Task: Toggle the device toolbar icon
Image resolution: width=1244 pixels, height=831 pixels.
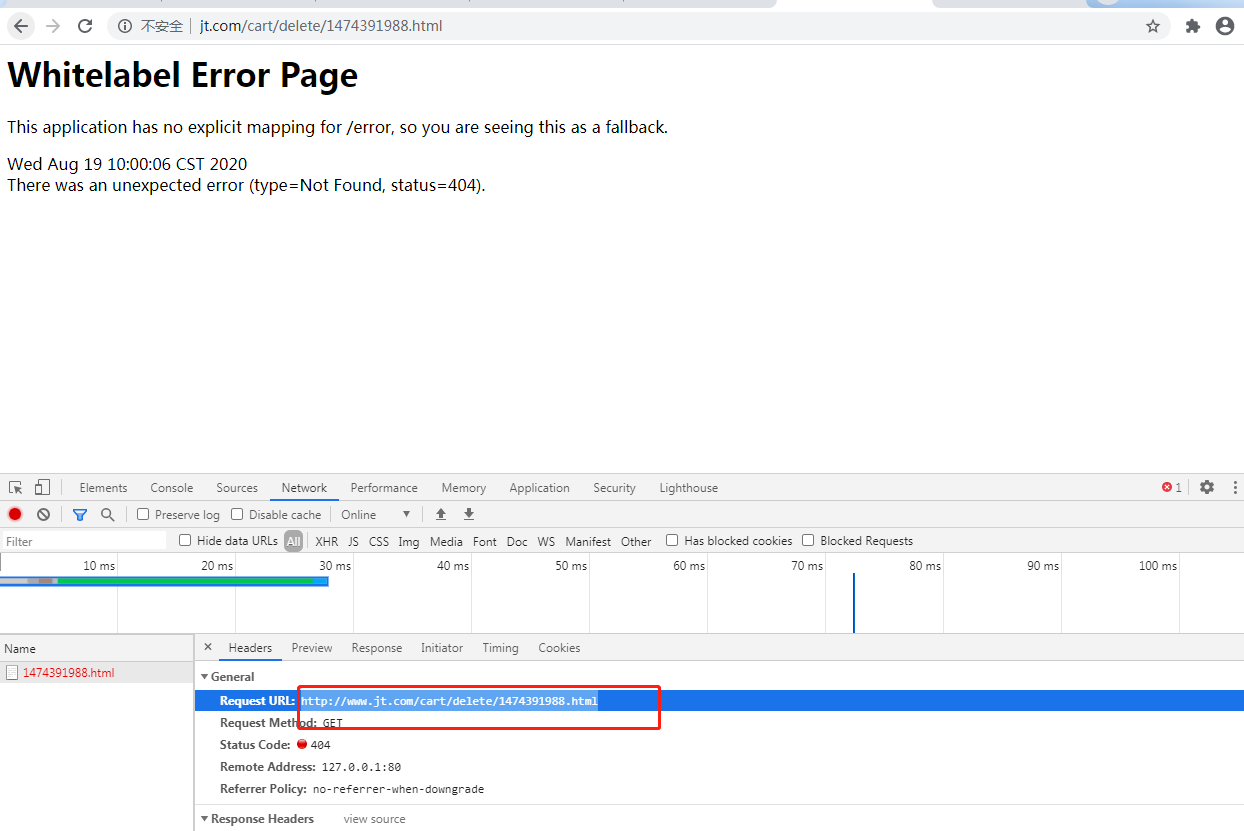Action: click(42, 487)
